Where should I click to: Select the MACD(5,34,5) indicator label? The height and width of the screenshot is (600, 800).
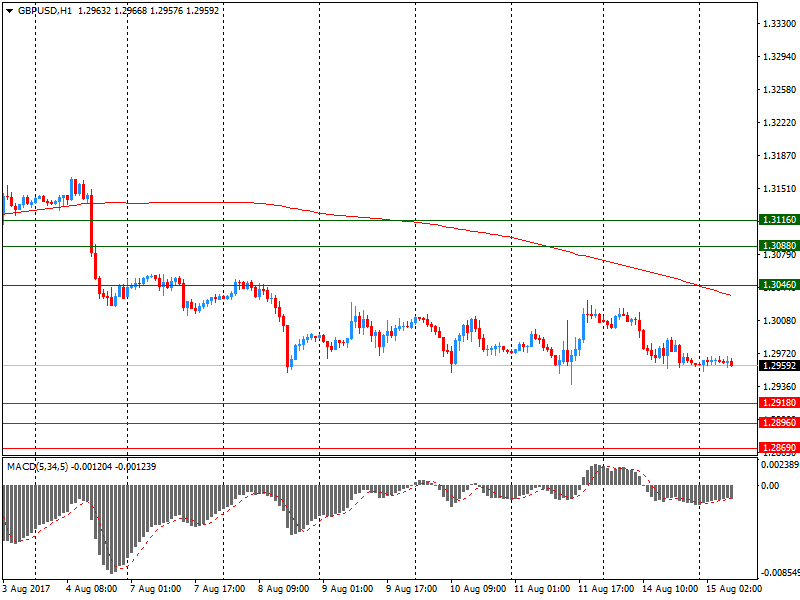(x=37, y=466)
